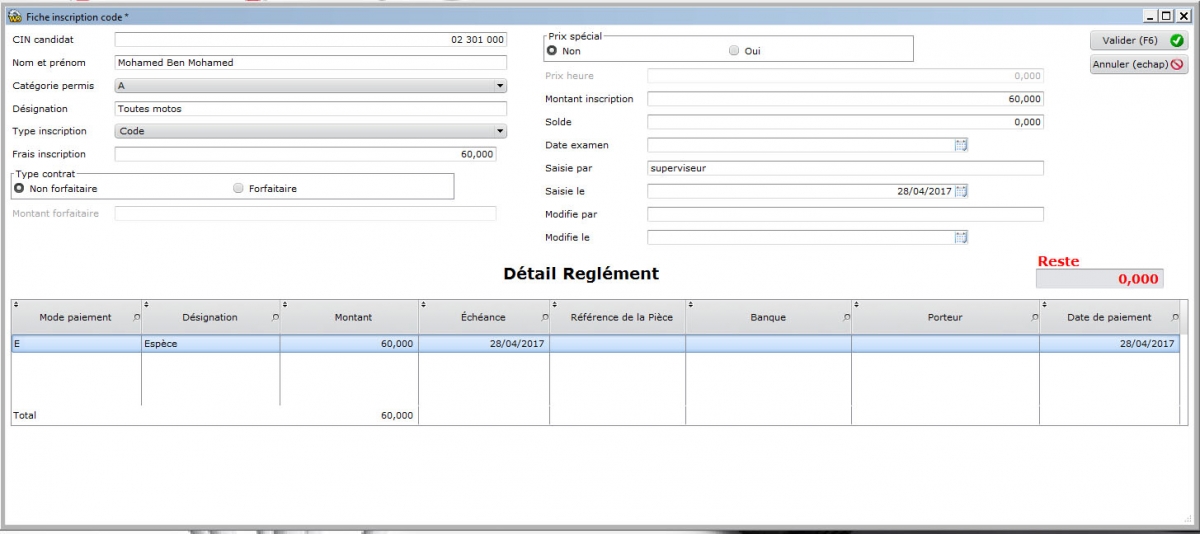Click the Valider (F6) button

pyautogui.click(x=1138, y=41)
